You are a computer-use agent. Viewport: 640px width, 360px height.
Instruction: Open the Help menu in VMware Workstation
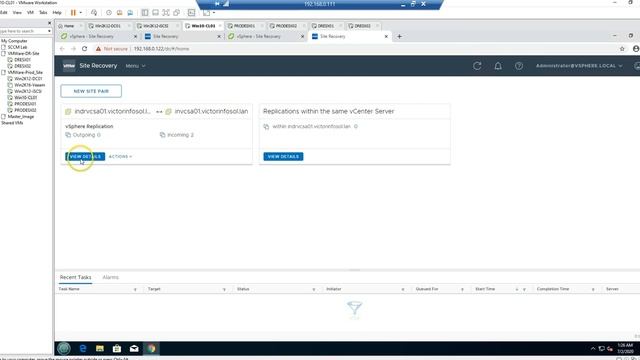click(57, 13)
